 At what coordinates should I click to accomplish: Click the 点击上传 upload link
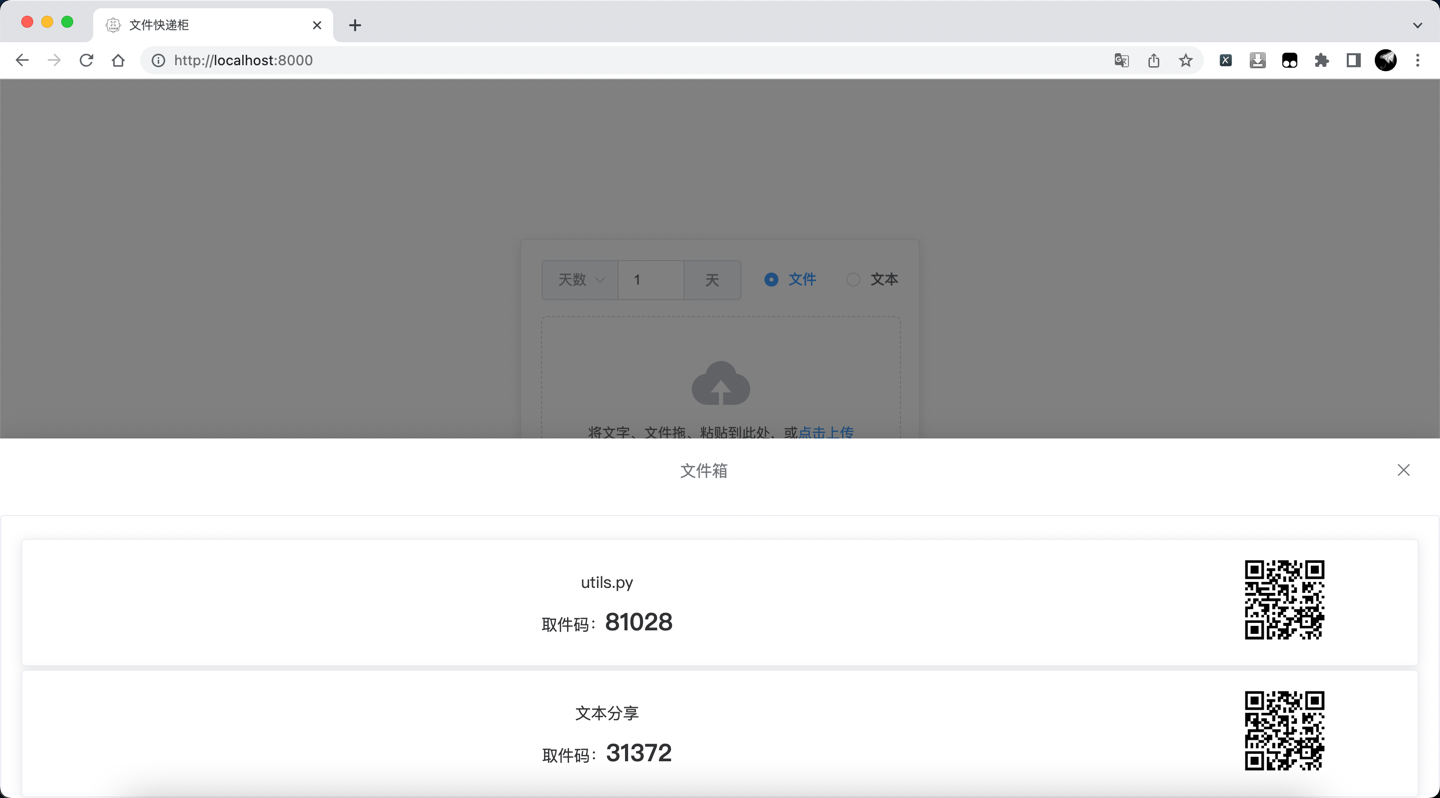825,432
